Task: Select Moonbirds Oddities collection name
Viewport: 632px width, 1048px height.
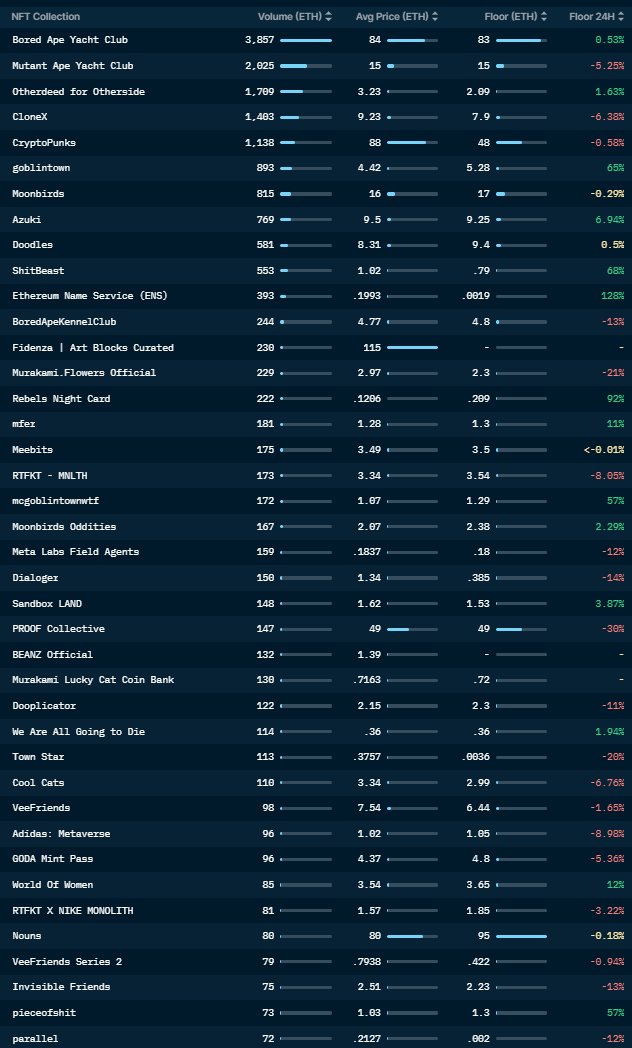Action: coord(64,527)
